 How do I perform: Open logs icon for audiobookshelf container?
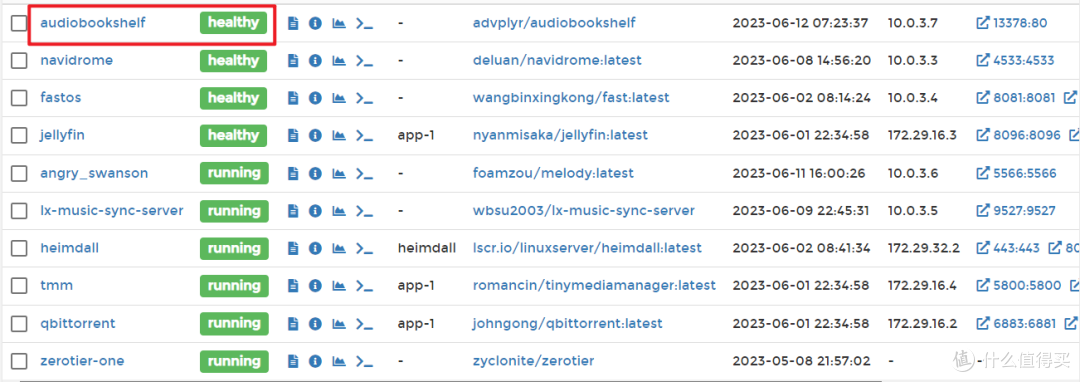tap(293, 23)
